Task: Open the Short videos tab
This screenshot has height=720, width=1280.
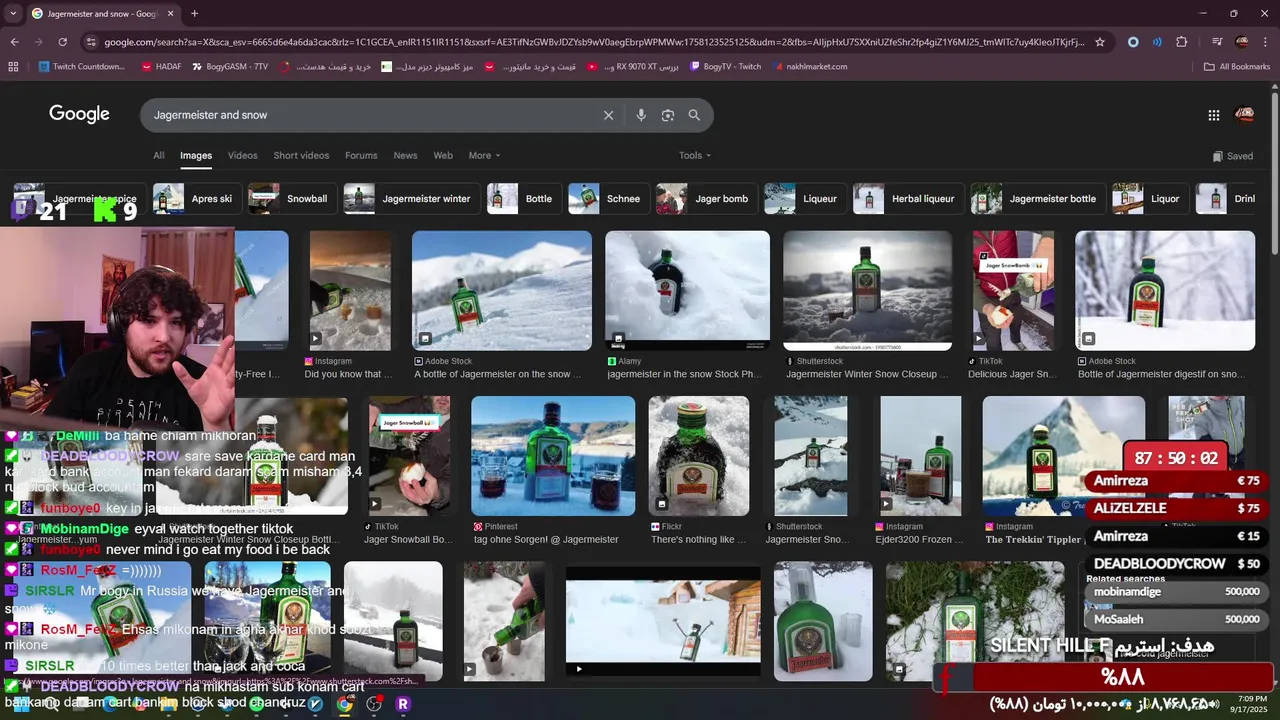Action: [301, 156]
